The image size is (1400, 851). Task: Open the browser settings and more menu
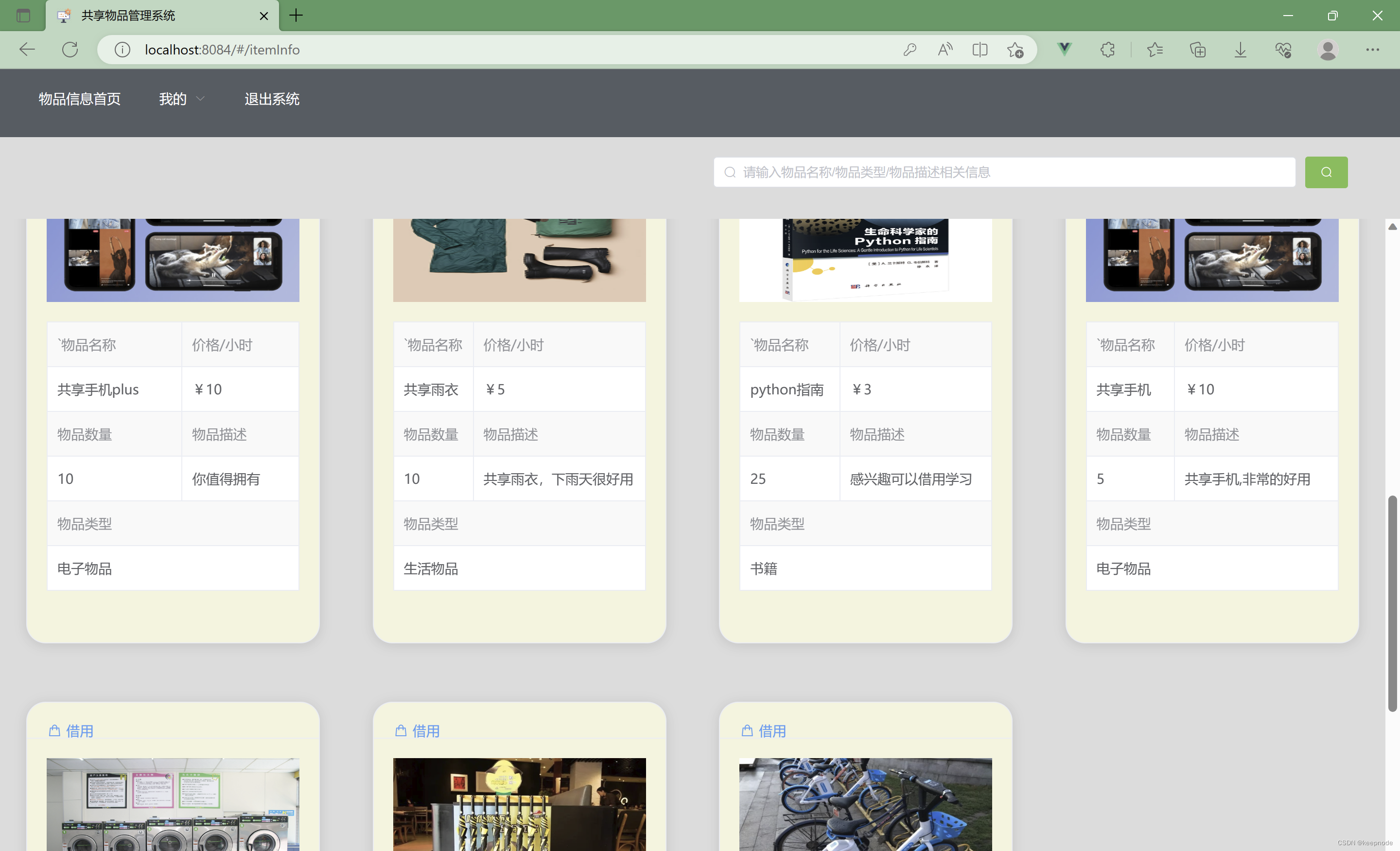coord(1373,50)
